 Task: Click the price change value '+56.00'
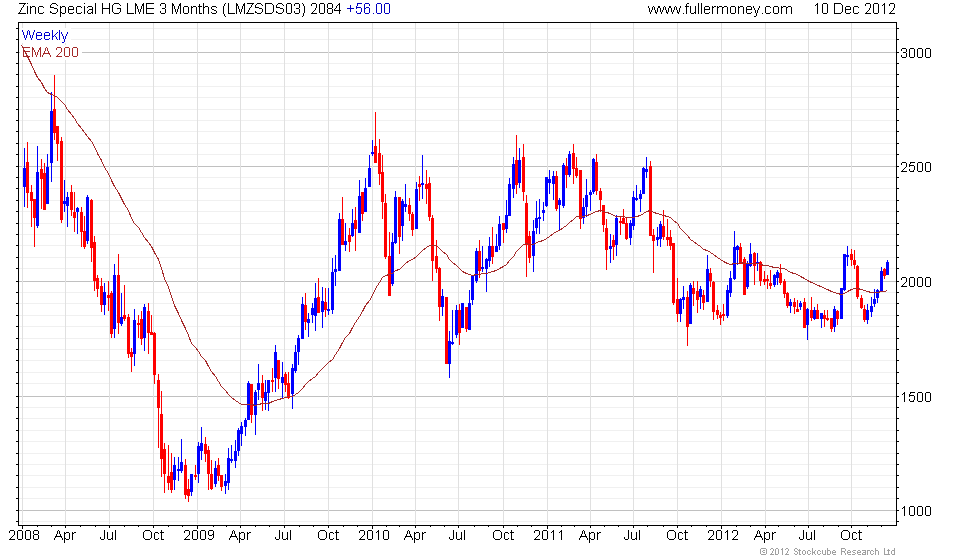368,9
